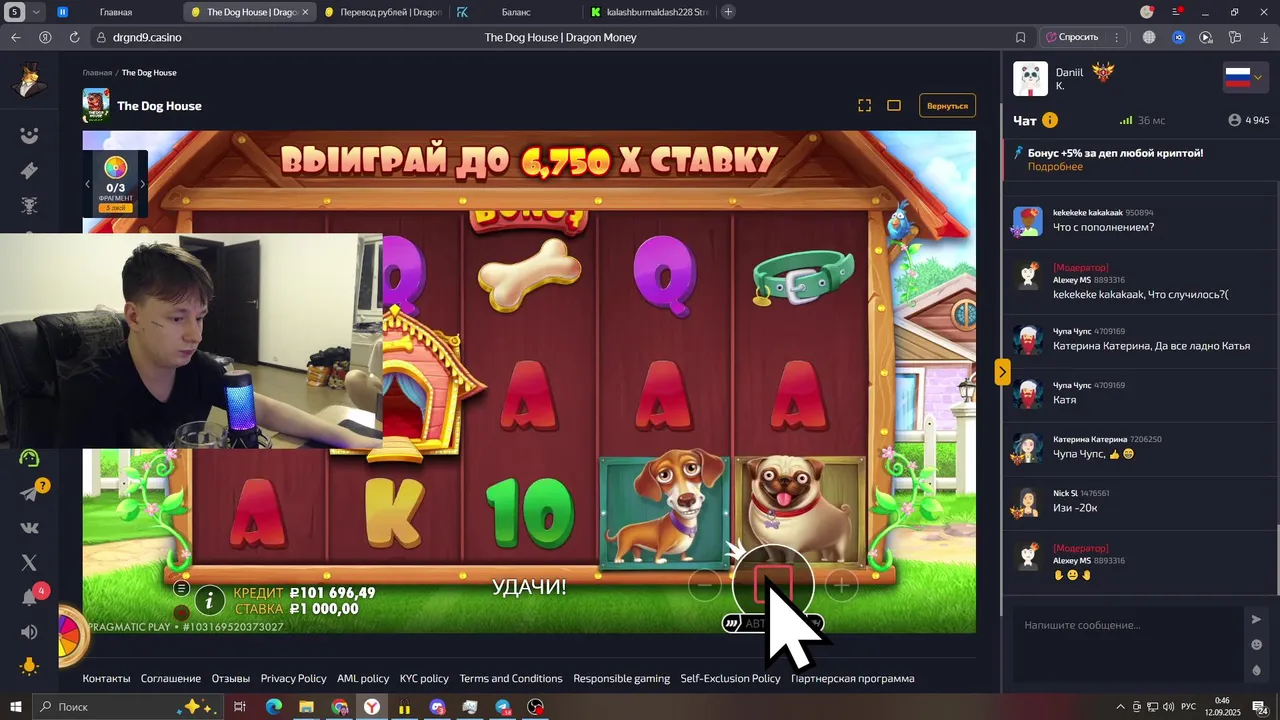The image size is (1280, 720).
Task: Mute sound via sidebar speaker icon
Action: [x=29, y=632]
